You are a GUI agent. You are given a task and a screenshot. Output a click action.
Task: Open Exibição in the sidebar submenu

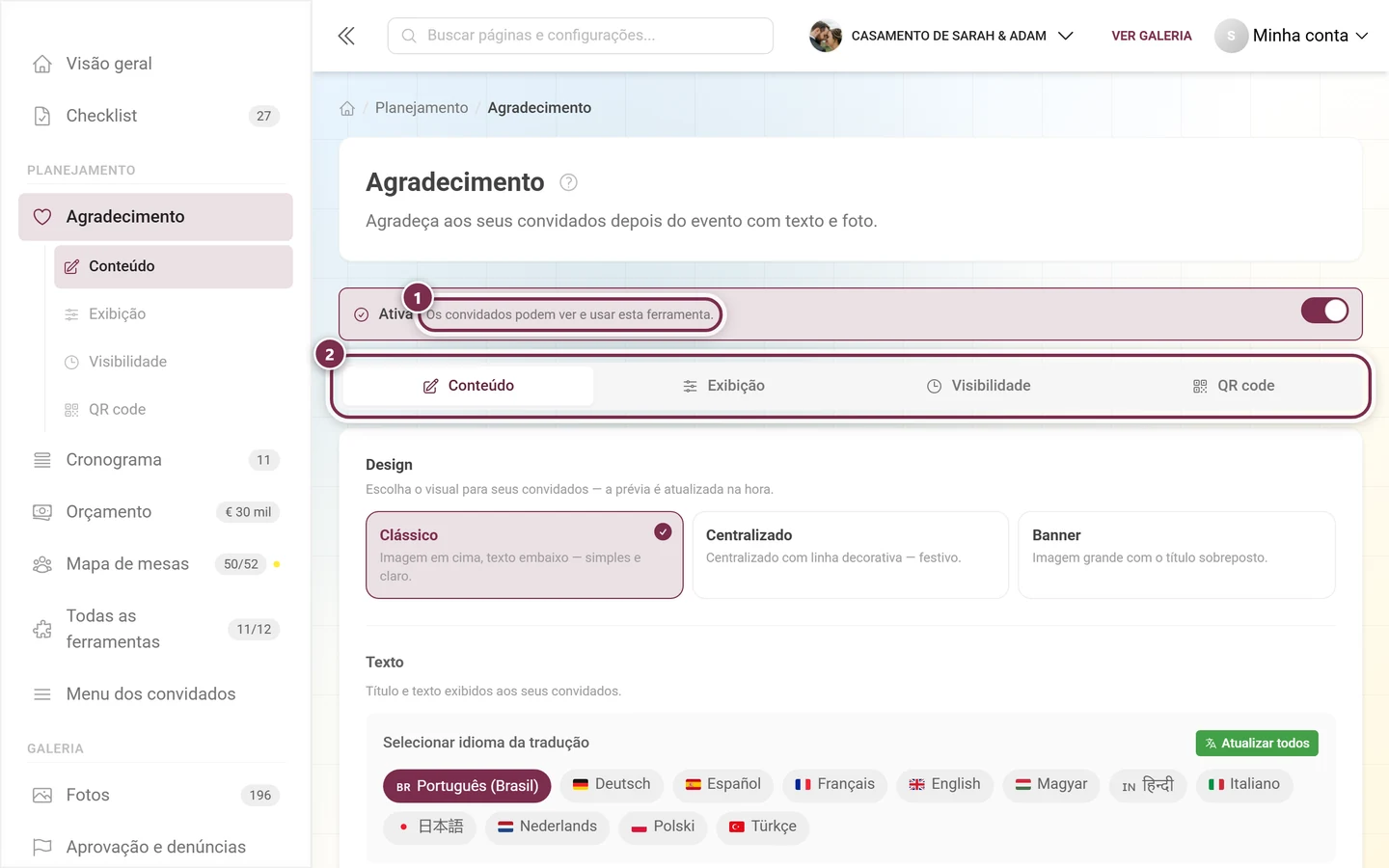pos(174,314)
